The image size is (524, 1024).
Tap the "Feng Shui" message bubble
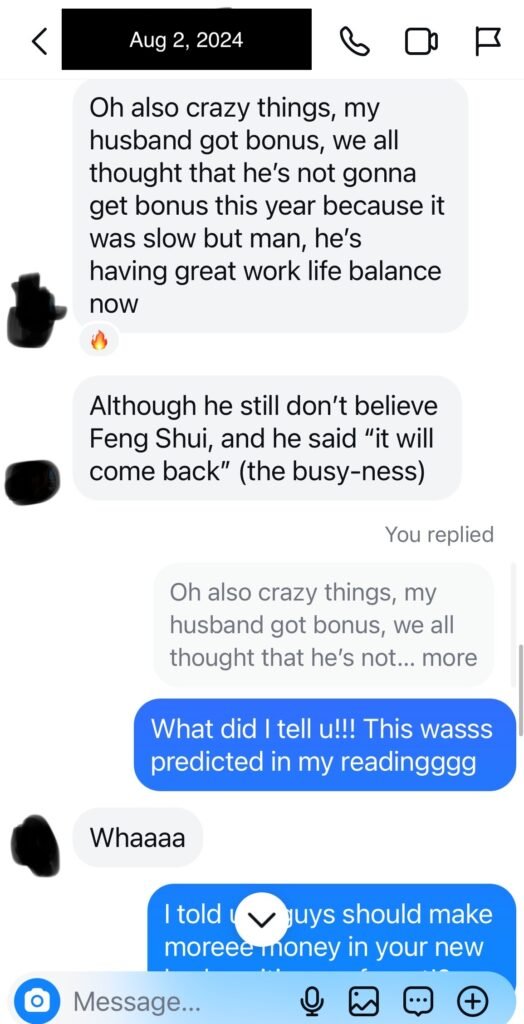tap(267, 438)
